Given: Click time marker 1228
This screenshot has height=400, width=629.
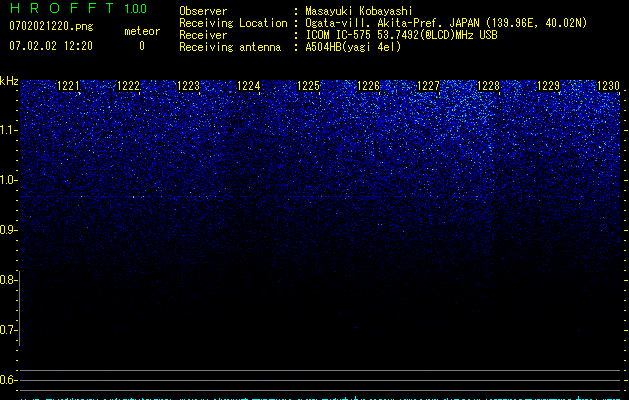Looking at the screenshot, I should [x=489, y=86].
